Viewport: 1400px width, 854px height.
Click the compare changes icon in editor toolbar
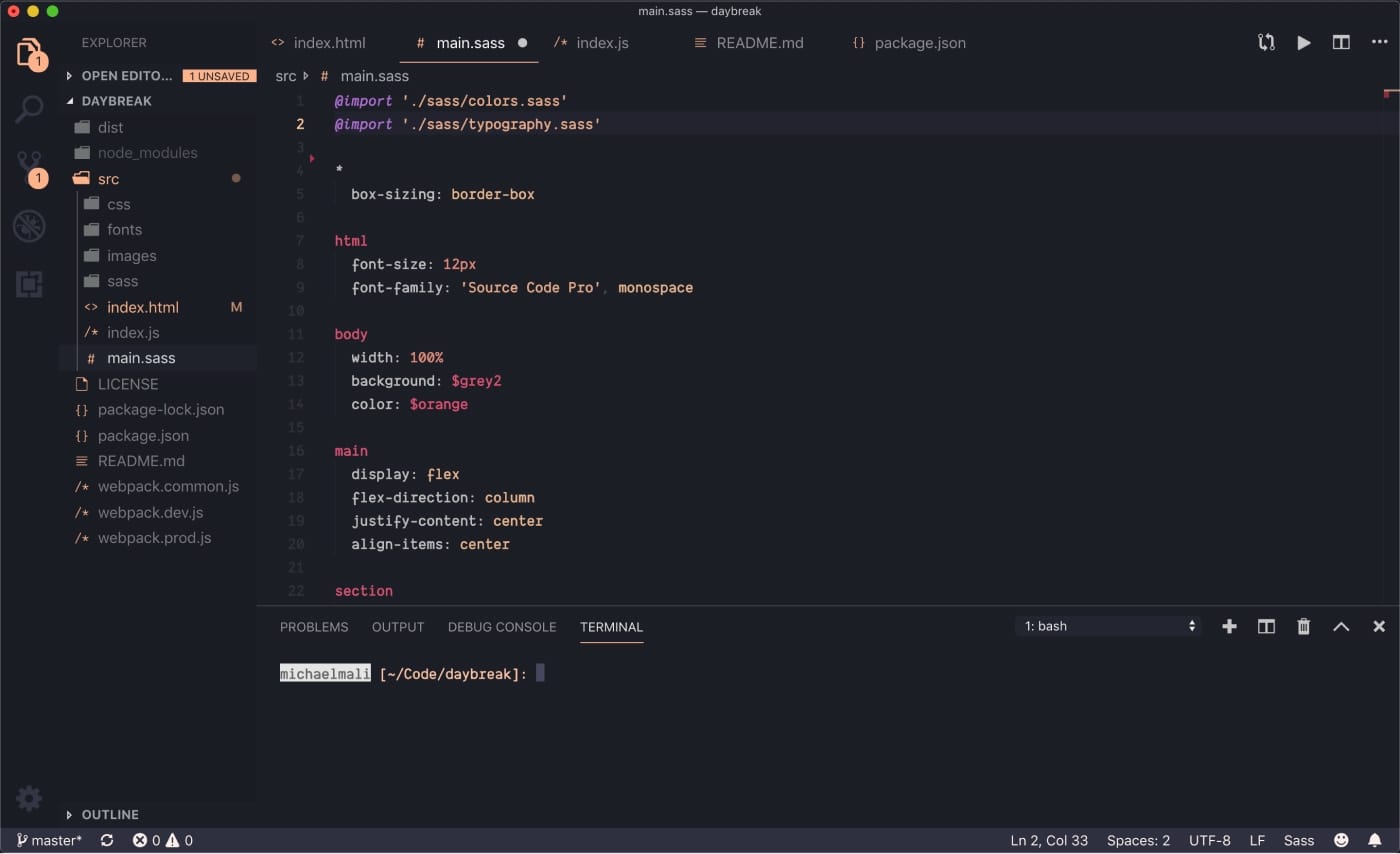click(x=1266, y=43)
